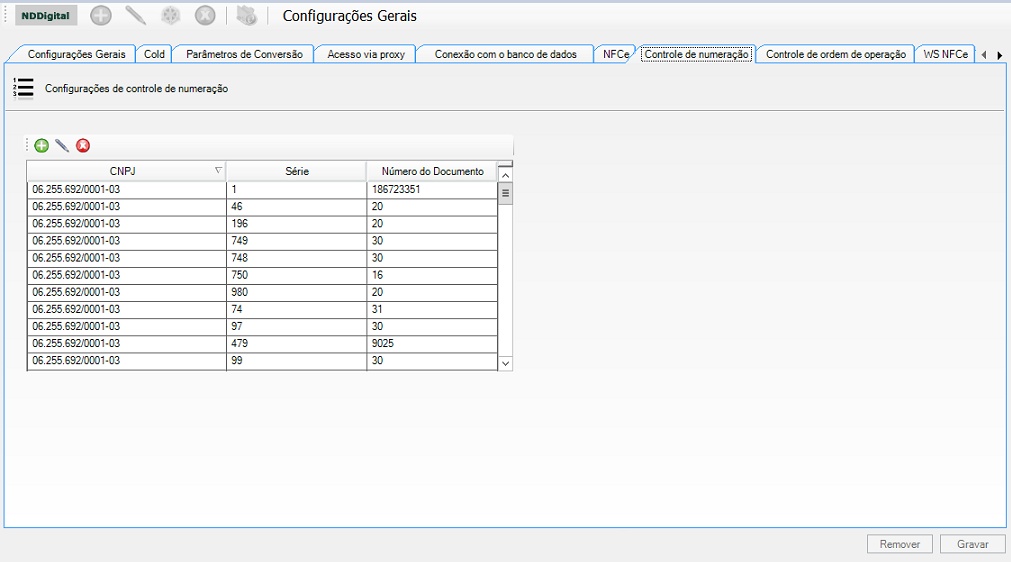Click the grayed-out add icon in top toolbar
1011x562 pixels.
[101, 16]
